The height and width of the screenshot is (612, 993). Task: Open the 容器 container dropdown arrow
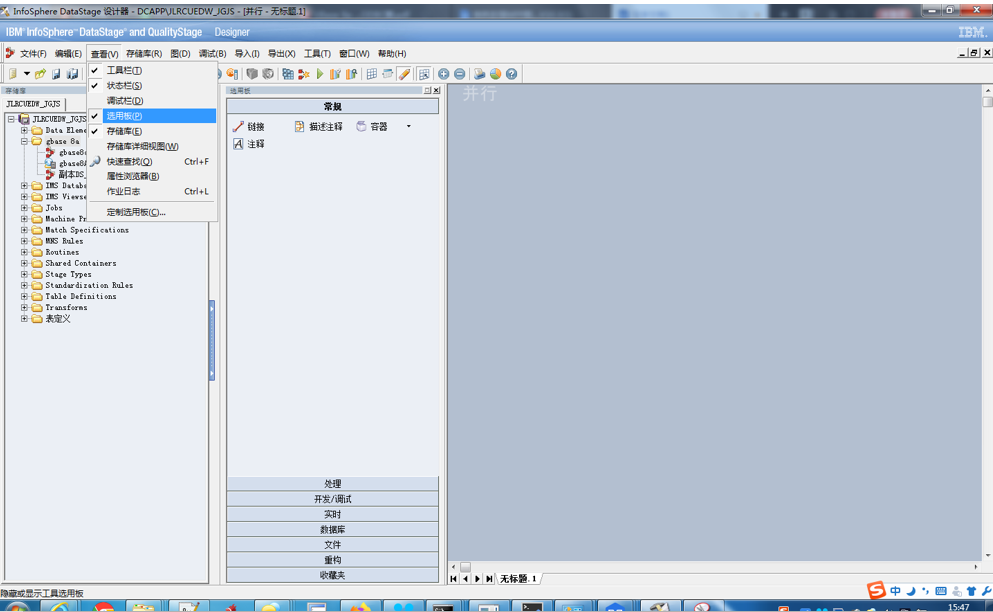(x=408, y=127)
